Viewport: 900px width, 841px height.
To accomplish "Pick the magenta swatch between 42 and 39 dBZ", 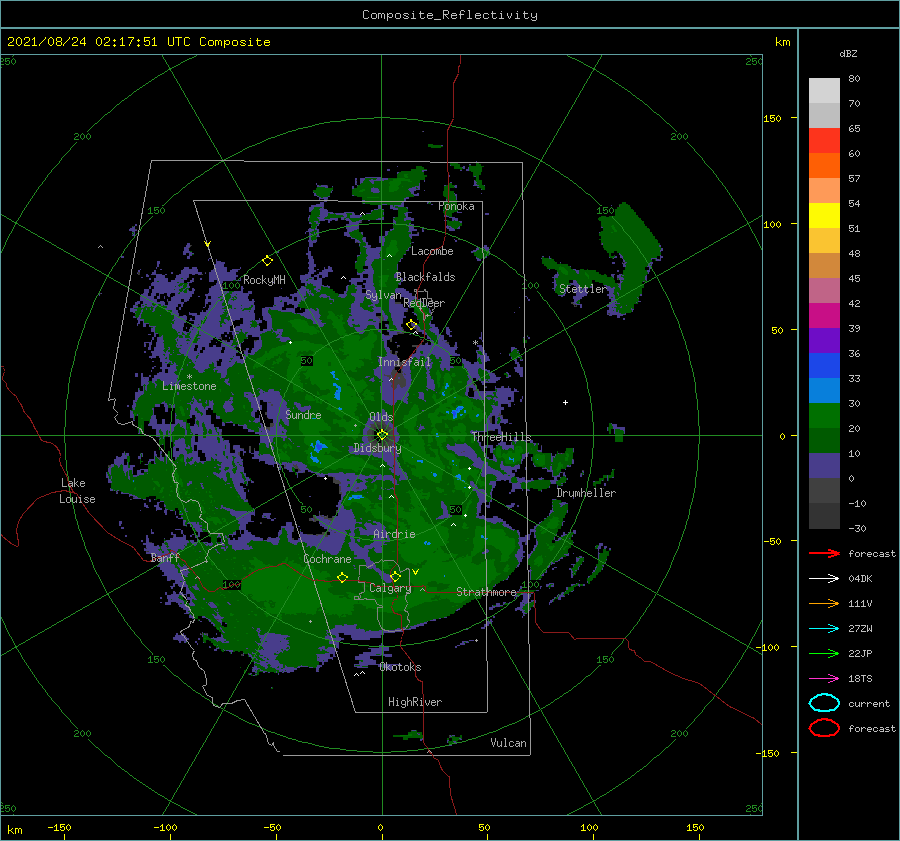I will (824, 316).
